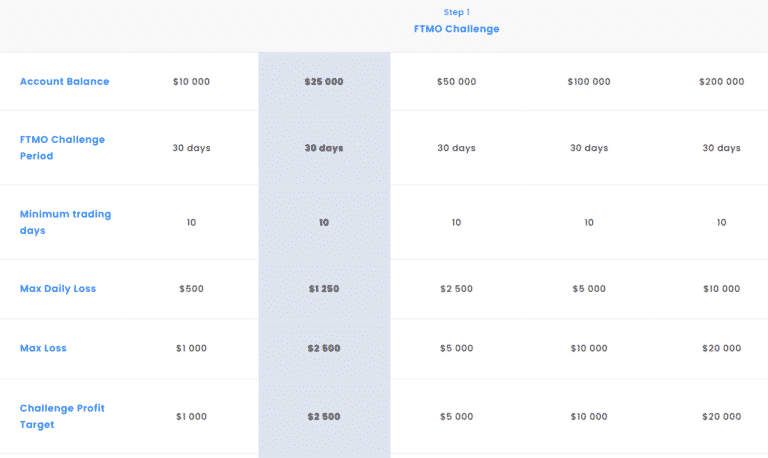Select the highlighted $25 000 account balance
This screenshot has height=458, width=768.
point(324,82)
